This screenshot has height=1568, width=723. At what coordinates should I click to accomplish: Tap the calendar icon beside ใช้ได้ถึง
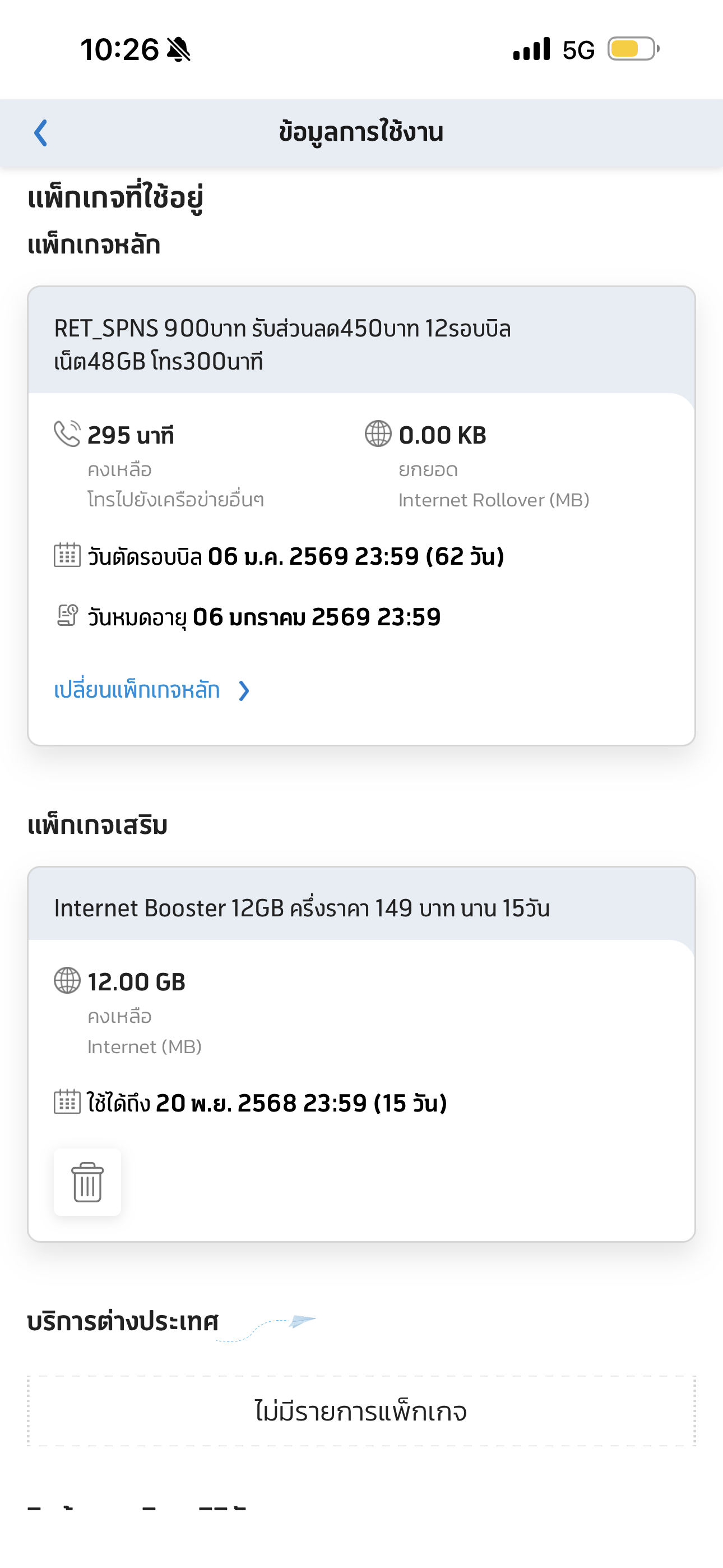click(x=67, y=1102)
